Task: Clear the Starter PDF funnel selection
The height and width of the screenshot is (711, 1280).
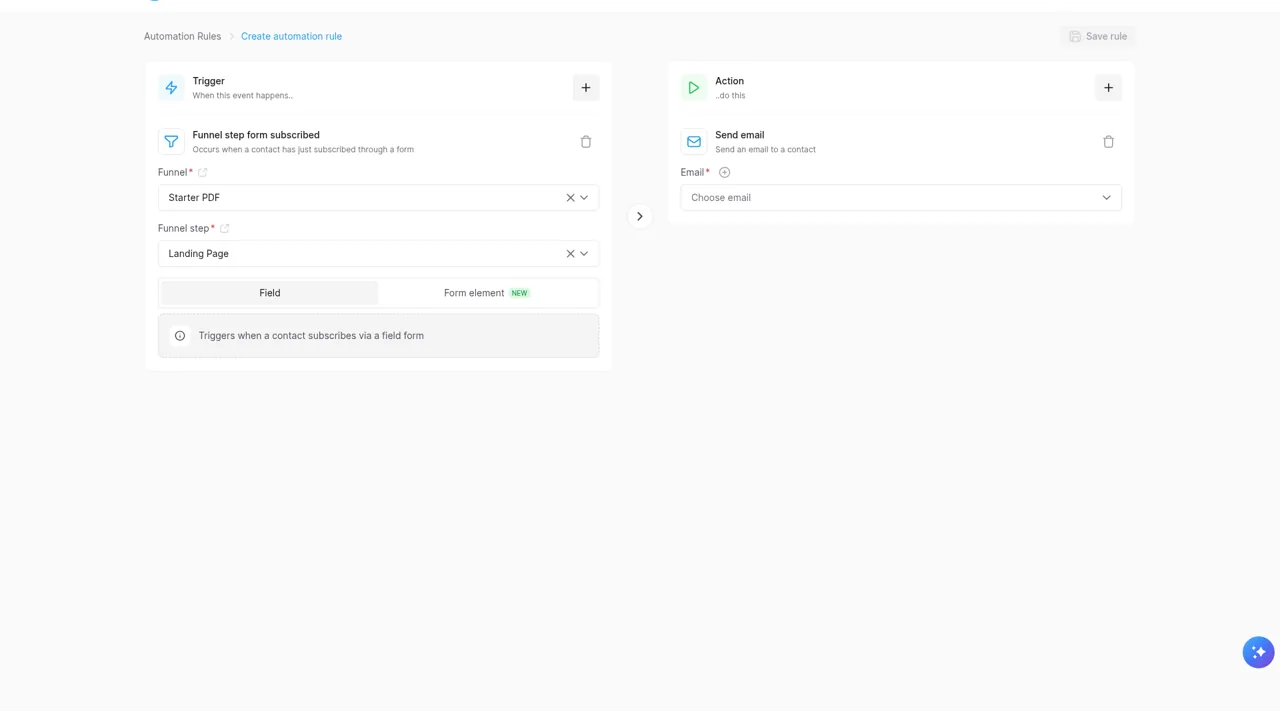Action: 570,198
